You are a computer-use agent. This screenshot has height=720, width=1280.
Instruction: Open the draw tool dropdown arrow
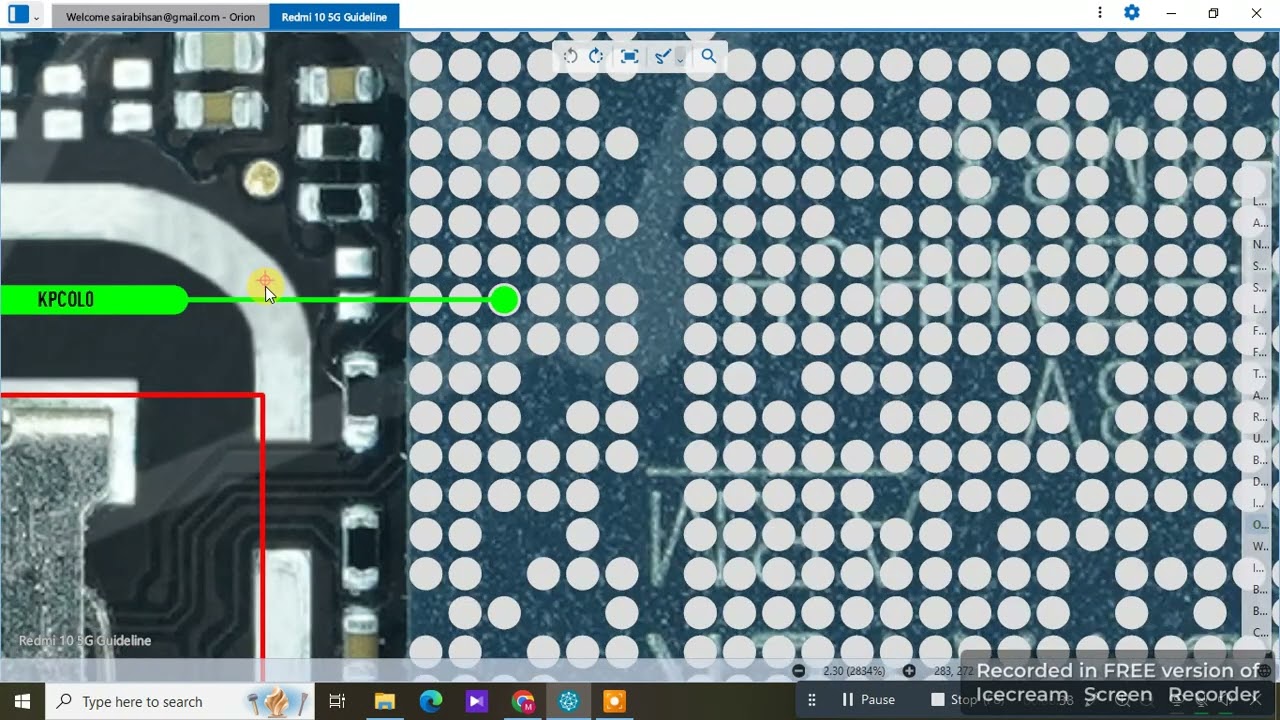pos(680,58)
